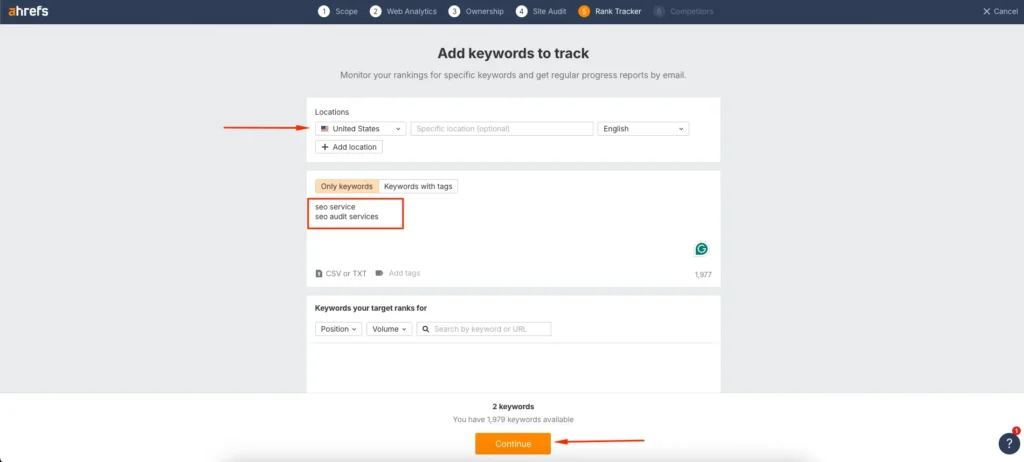Go to step 2 Web Analytics

tap(403, 11)
